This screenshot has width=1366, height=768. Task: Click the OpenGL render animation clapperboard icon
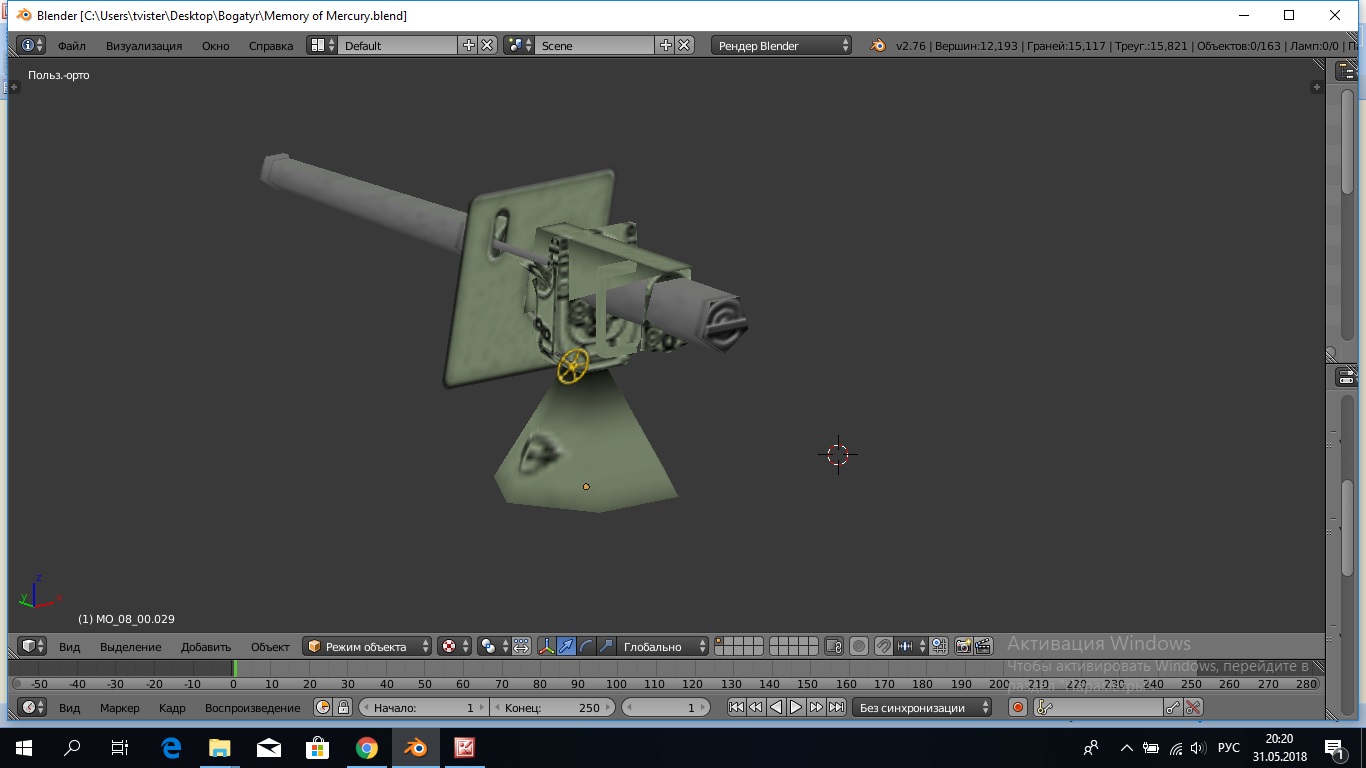(984, 647)
